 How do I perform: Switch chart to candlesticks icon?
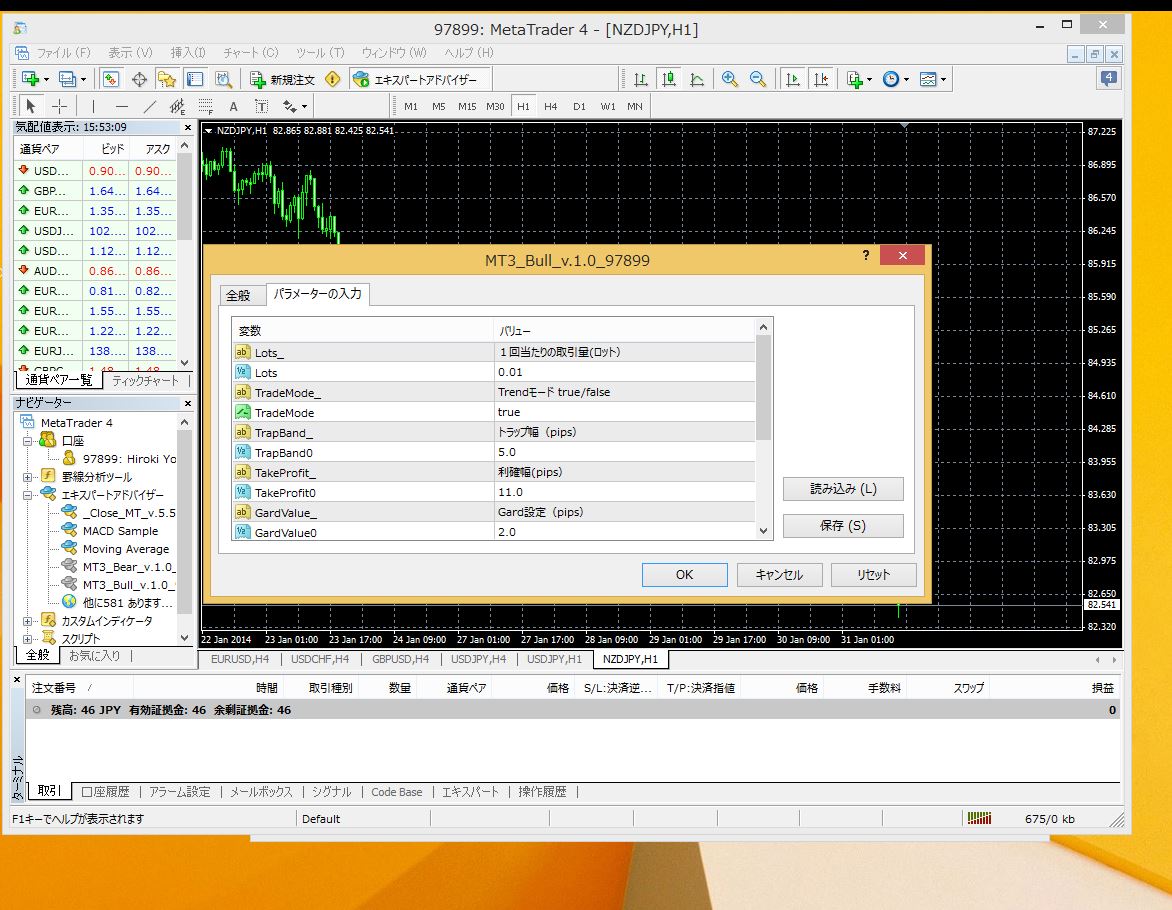point(669,79)
